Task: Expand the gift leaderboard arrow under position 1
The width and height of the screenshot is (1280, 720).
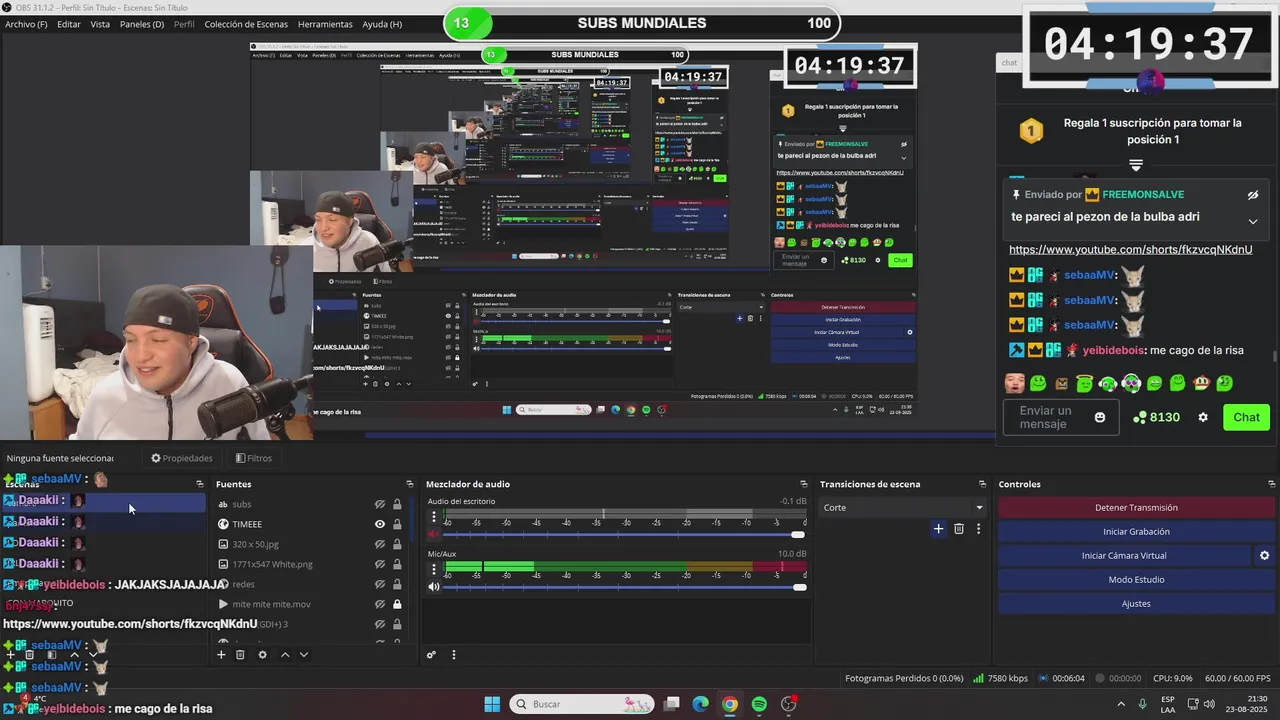Action: coord(1136,165)
